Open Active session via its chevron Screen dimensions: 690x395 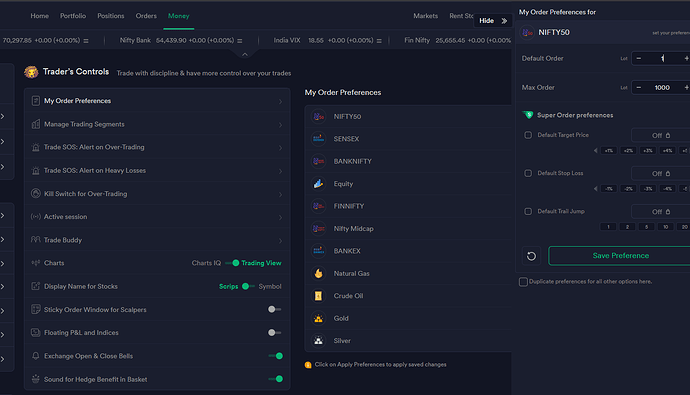click(280, 217)
